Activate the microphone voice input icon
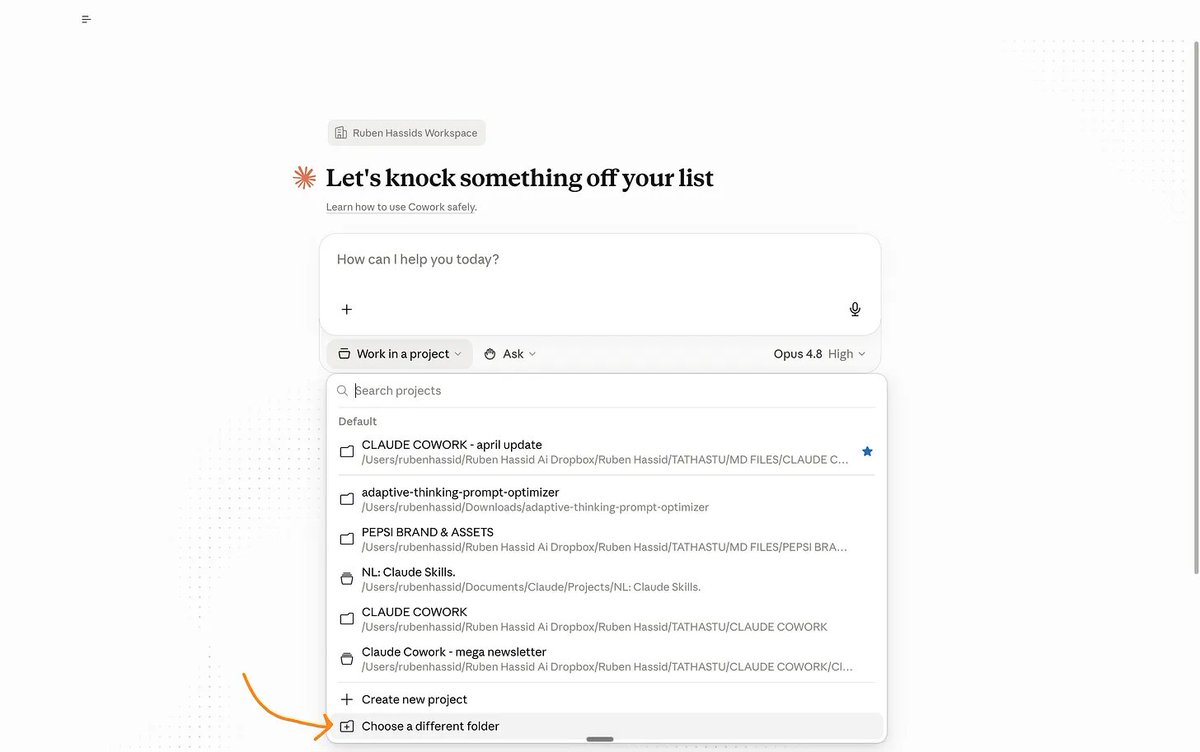 tap(855, 309)
